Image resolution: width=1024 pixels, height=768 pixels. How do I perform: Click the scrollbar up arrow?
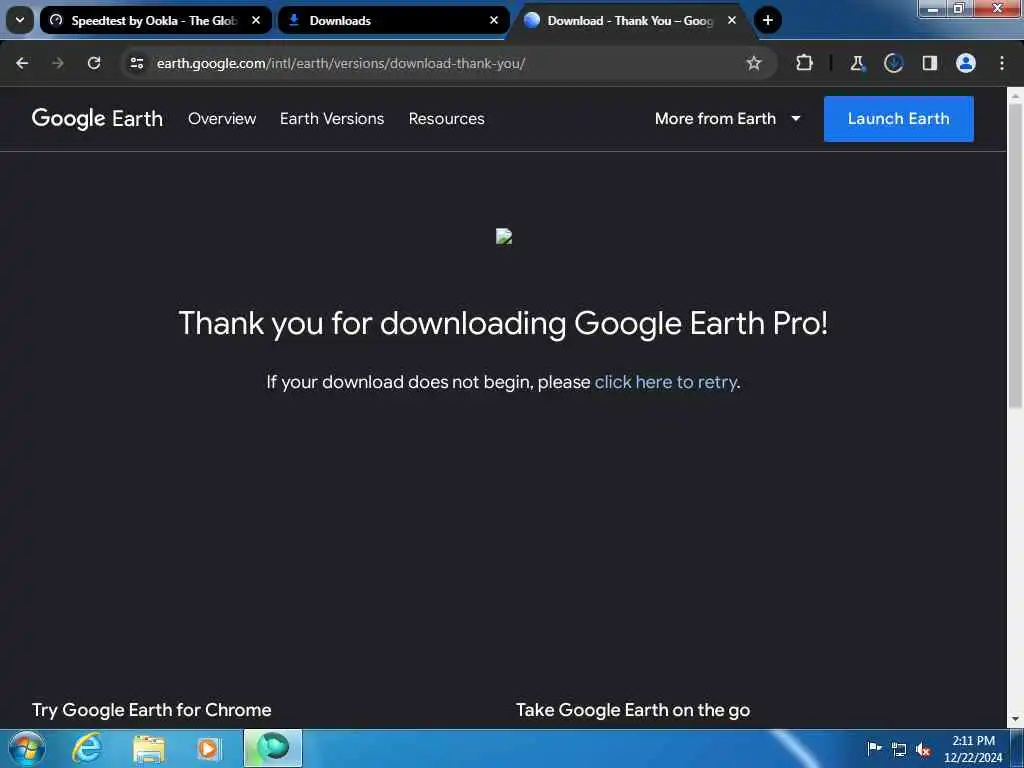[1015, 96]
